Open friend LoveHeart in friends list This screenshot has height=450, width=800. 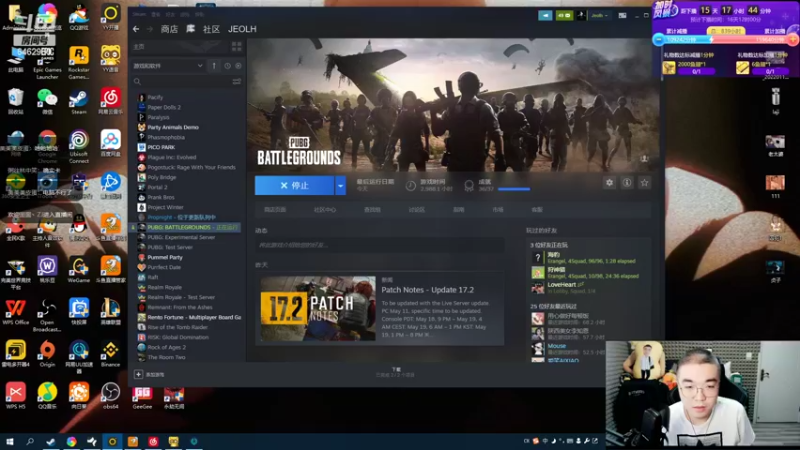(561, 285)
